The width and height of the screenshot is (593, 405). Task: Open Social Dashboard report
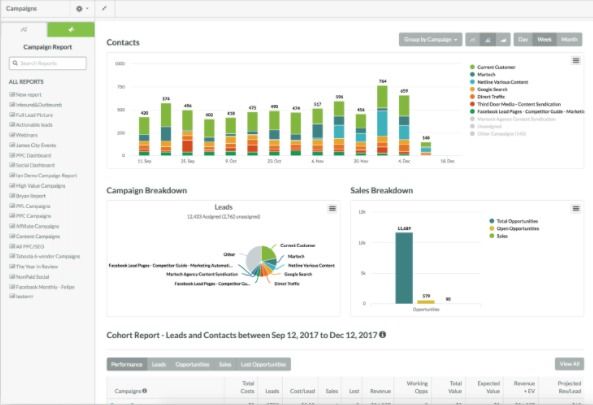(32, 165)
